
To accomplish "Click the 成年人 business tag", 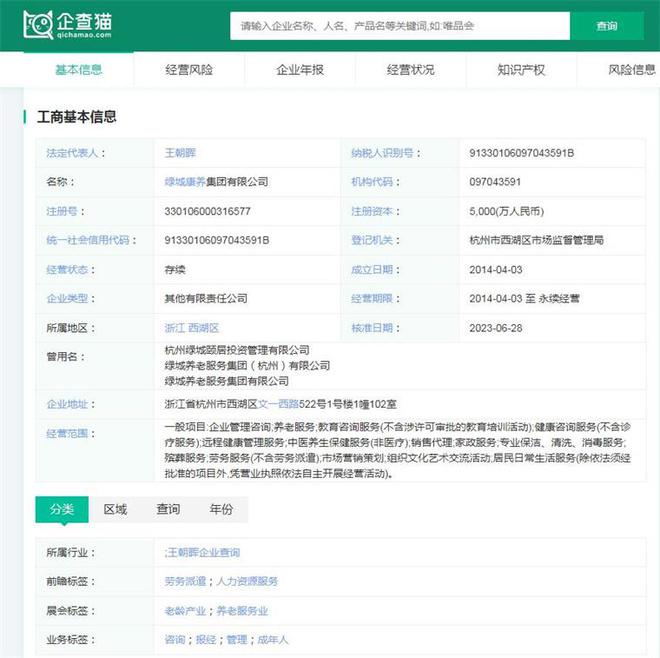I will [273, 640].
